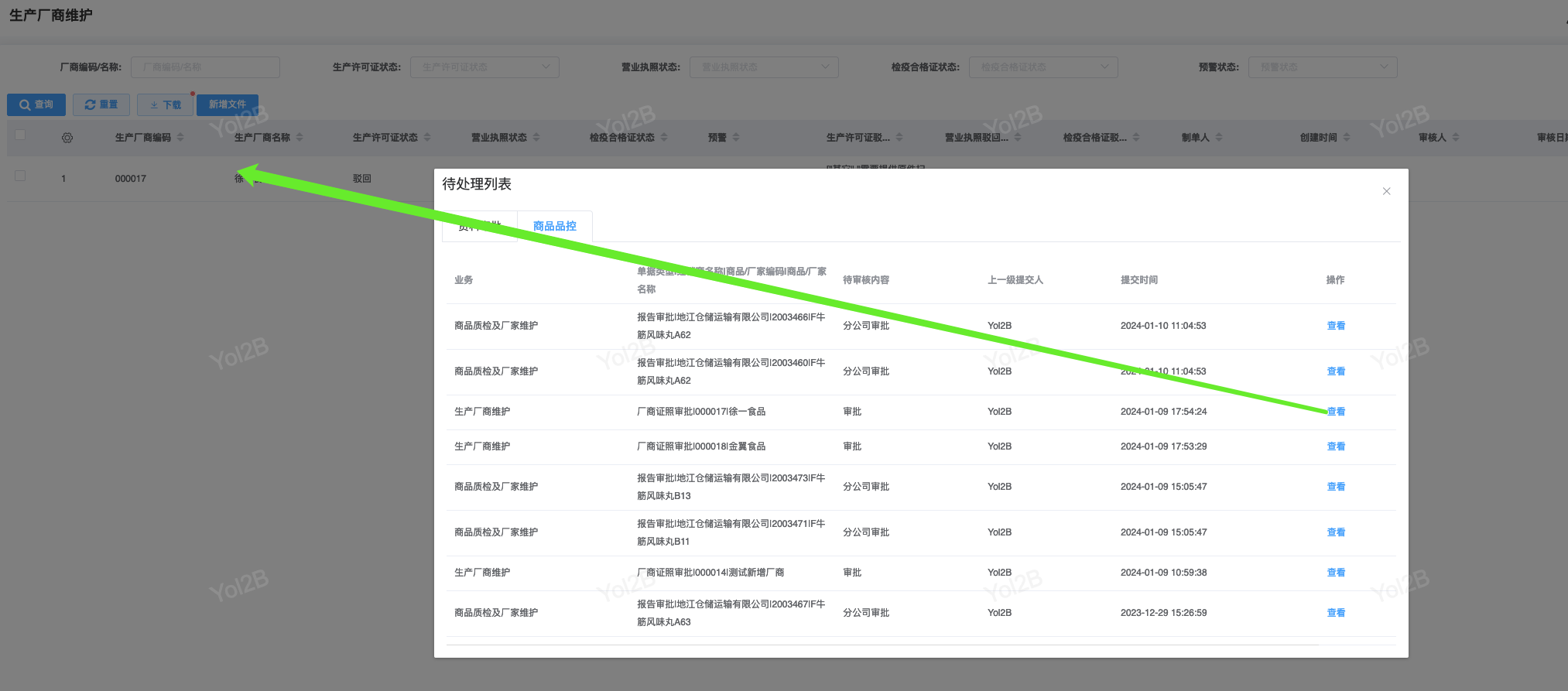Switch to the 商品品控 tab
This screenshot has height=691, width=1568.
point(554,226)
